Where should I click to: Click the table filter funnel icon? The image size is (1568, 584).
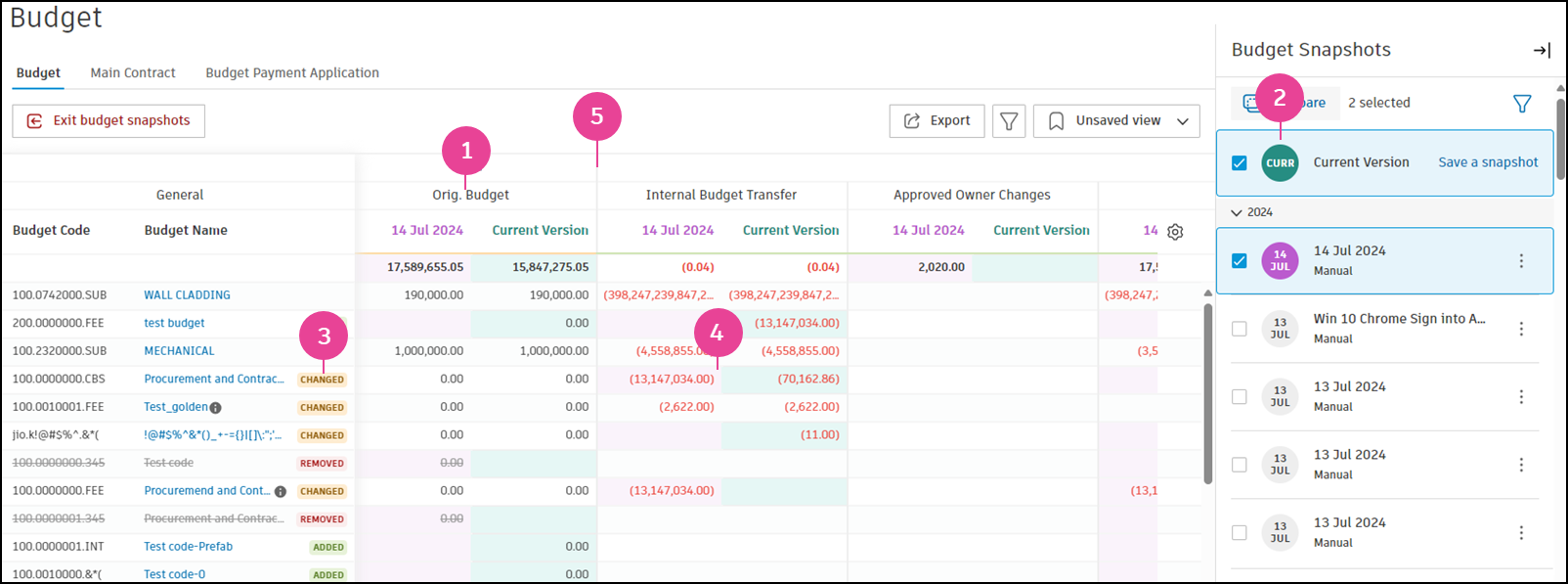pyautogui.click(x=1009, y=121)
